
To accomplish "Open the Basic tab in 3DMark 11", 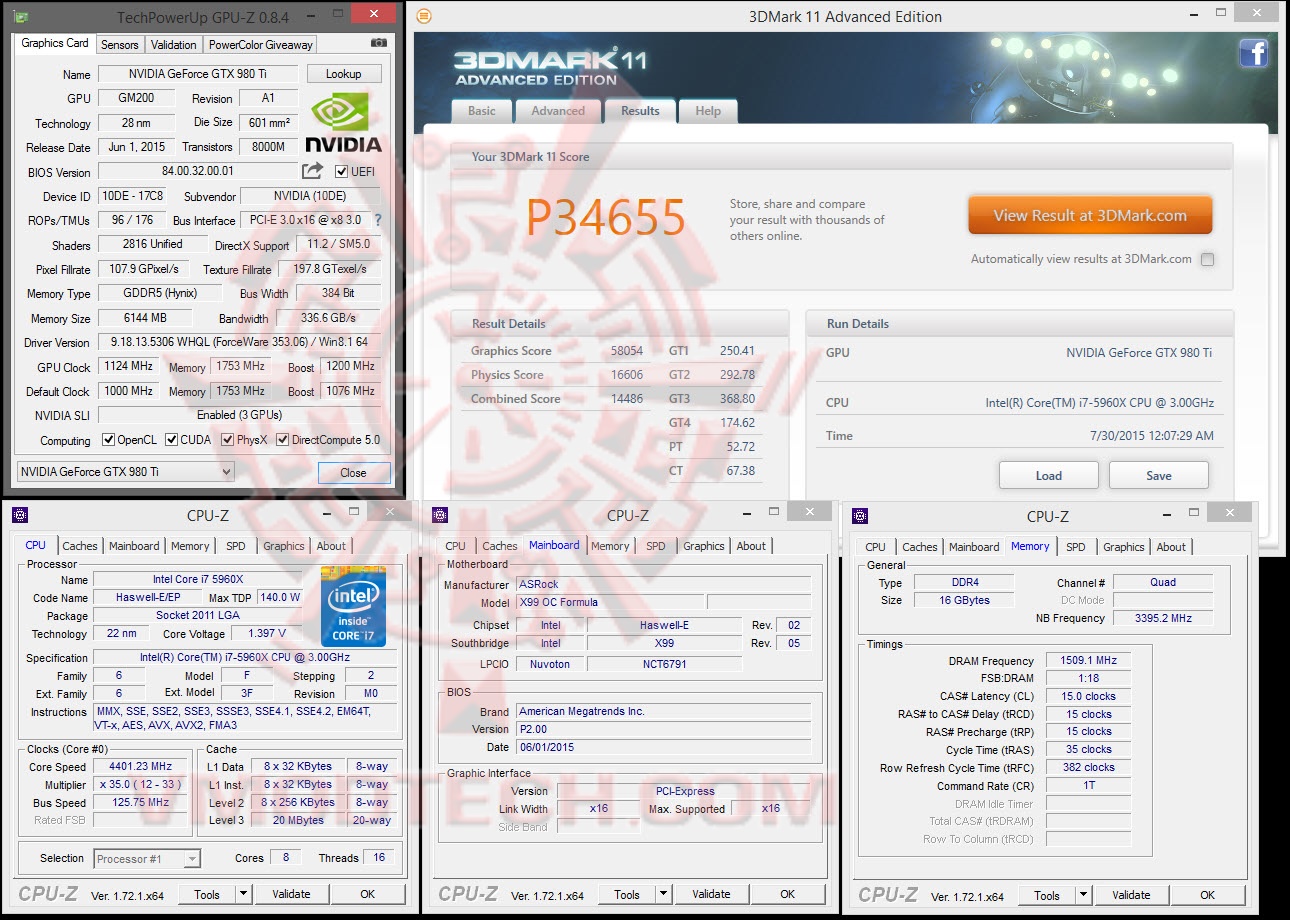I will point(482,111).
